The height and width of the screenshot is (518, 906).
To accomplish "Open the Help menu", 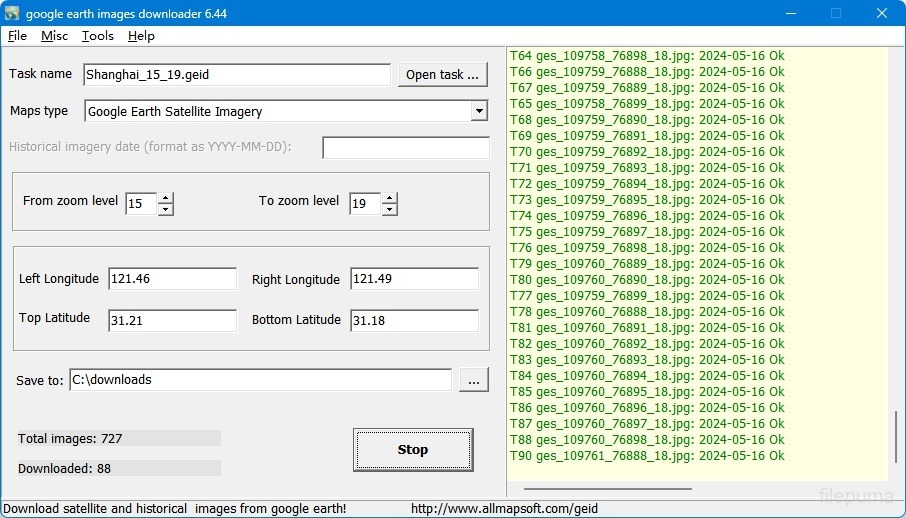I will (141, 36).
